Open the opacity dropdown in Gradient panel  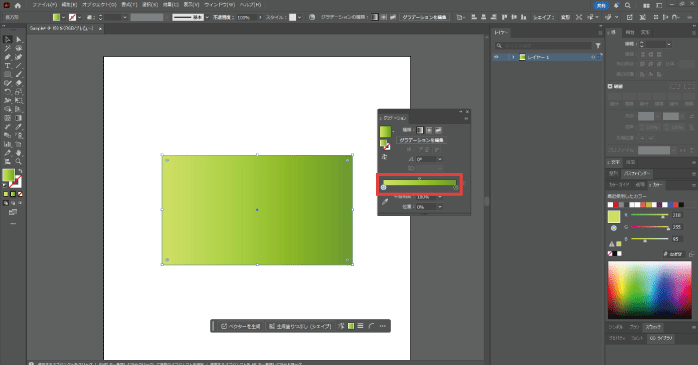[440, 197]
